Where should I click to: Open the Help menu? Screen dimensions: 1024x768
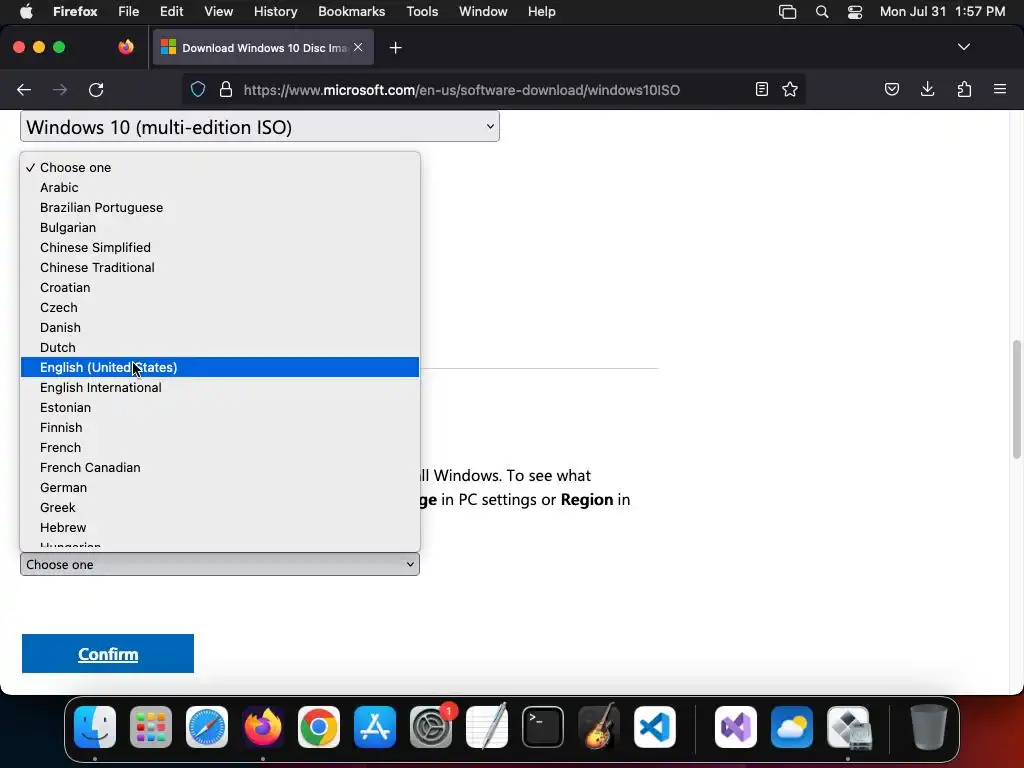[541, 11]
